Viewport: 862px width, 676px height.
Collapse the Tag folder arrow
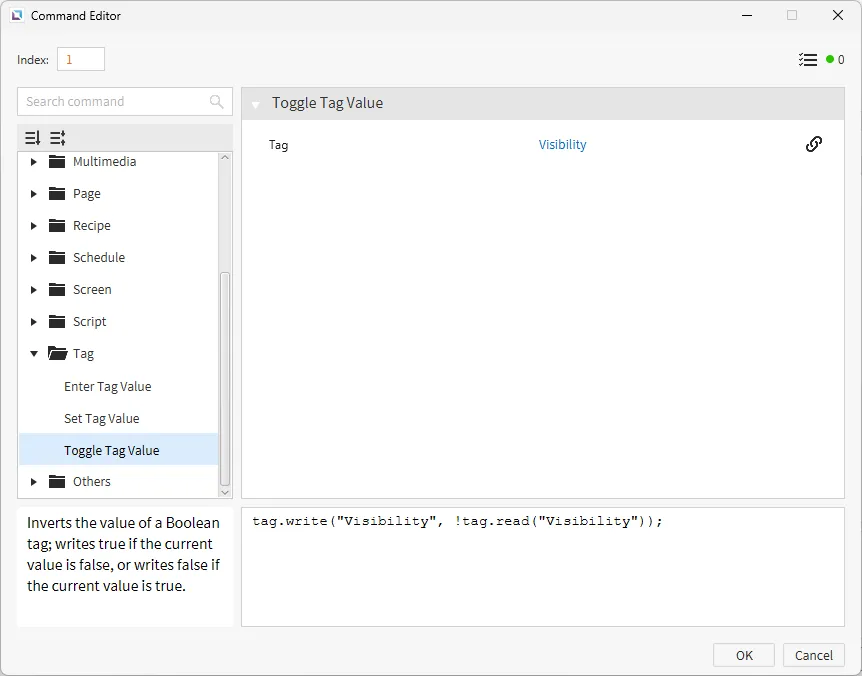click(x=34, y=354)
